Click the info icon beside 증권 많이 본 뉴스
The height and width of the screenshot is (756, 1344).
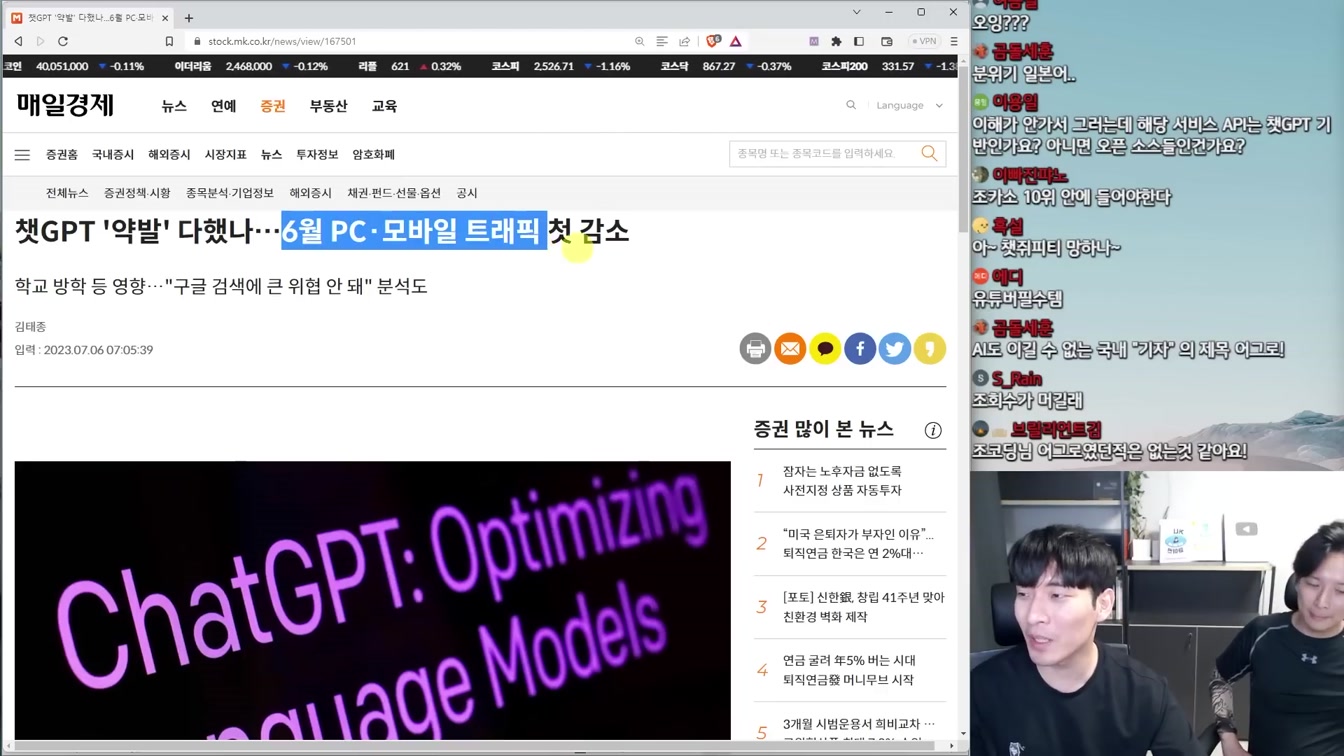pos(933,430)
